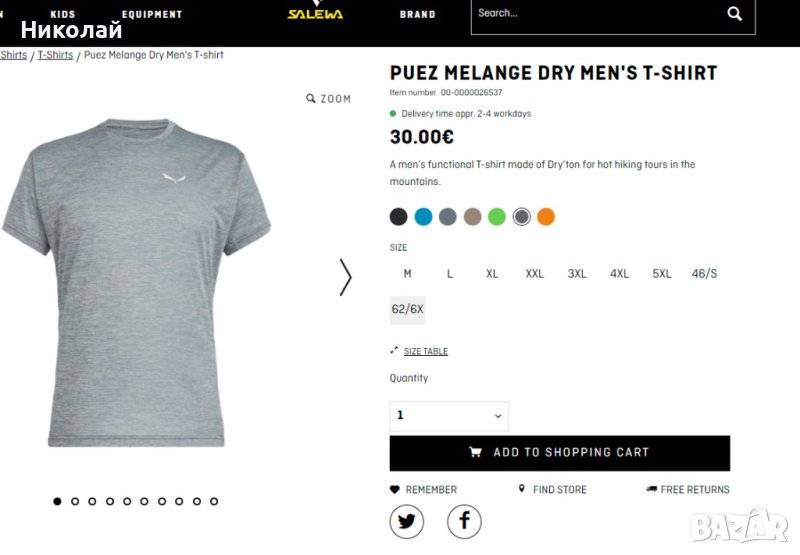800x555 pixels.
Task: Open the Equipment menu
Action: [152, 15]
